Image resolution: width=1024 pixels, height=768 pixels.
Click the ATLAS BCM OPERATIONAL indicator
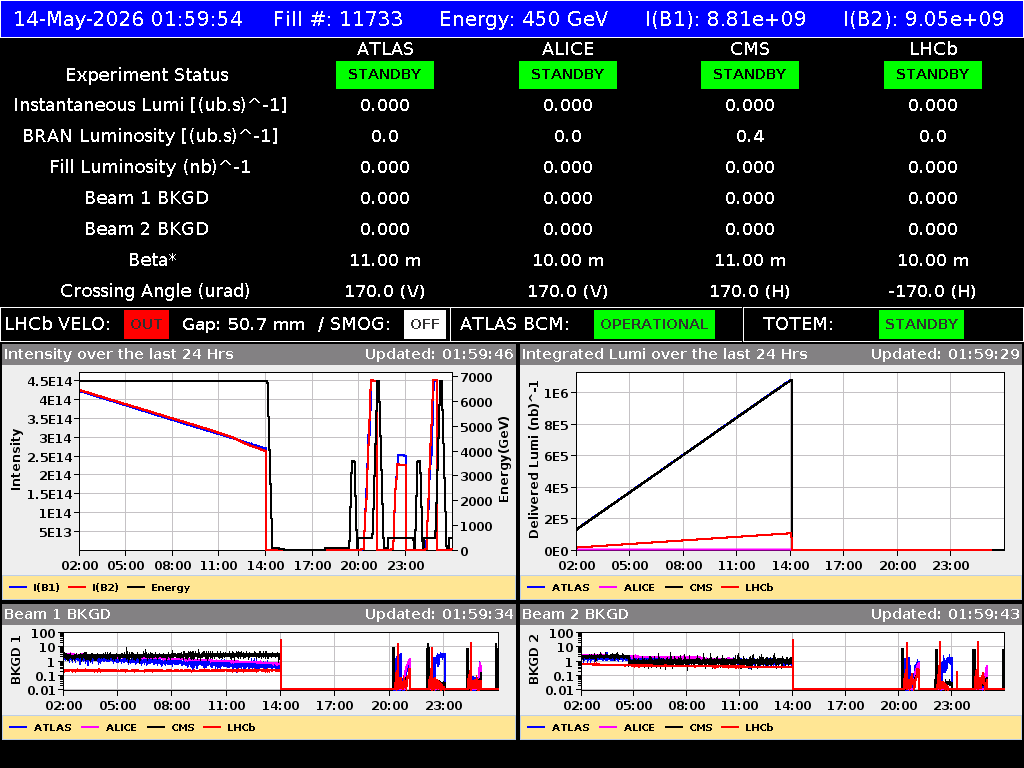[x=654, y=324]
